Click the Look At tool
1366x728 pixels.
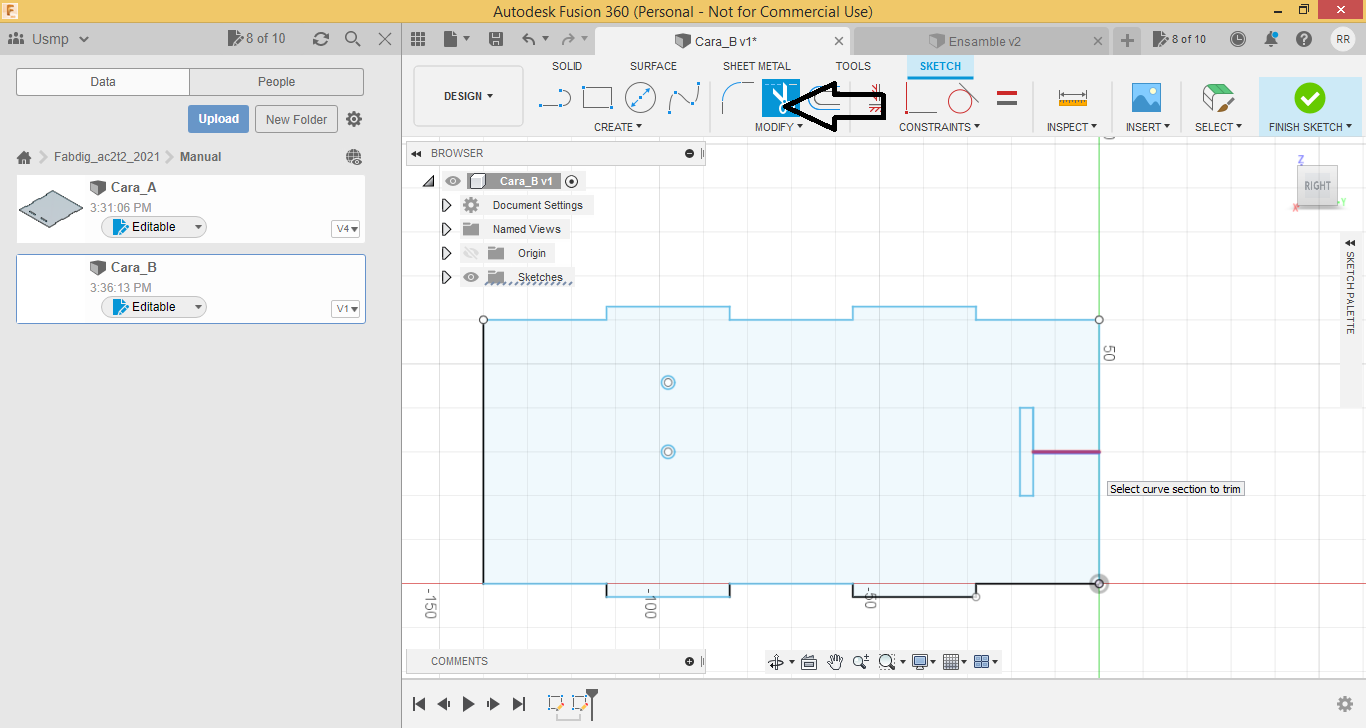click(809, 662)
